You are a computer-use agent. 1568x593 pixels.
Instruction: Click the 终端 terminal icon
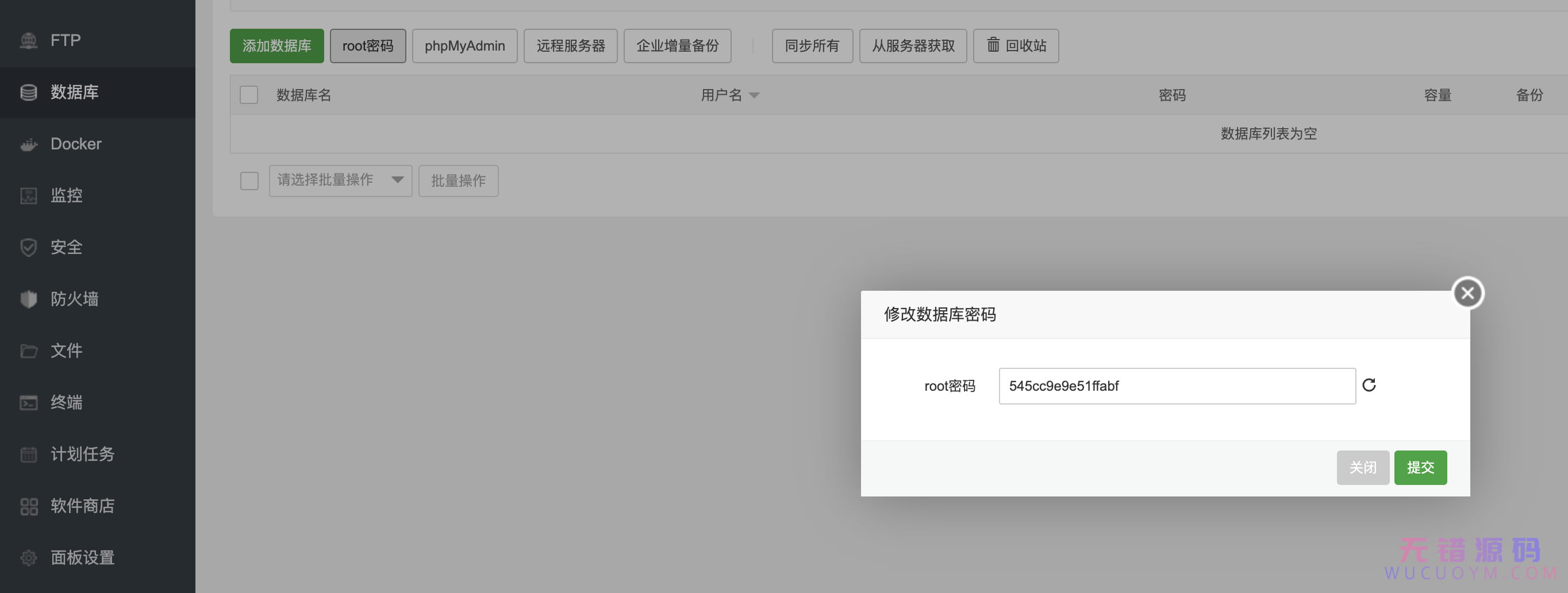(29, 403)
